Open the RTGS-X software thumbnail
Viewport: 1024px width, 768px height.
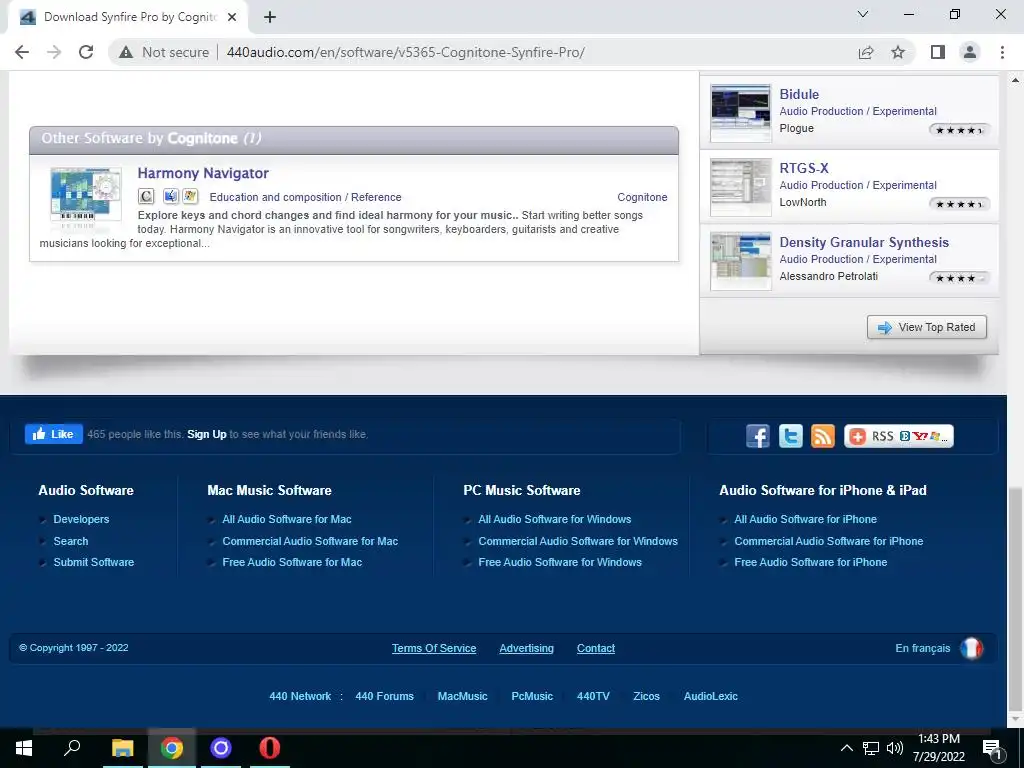pos(741,187)
